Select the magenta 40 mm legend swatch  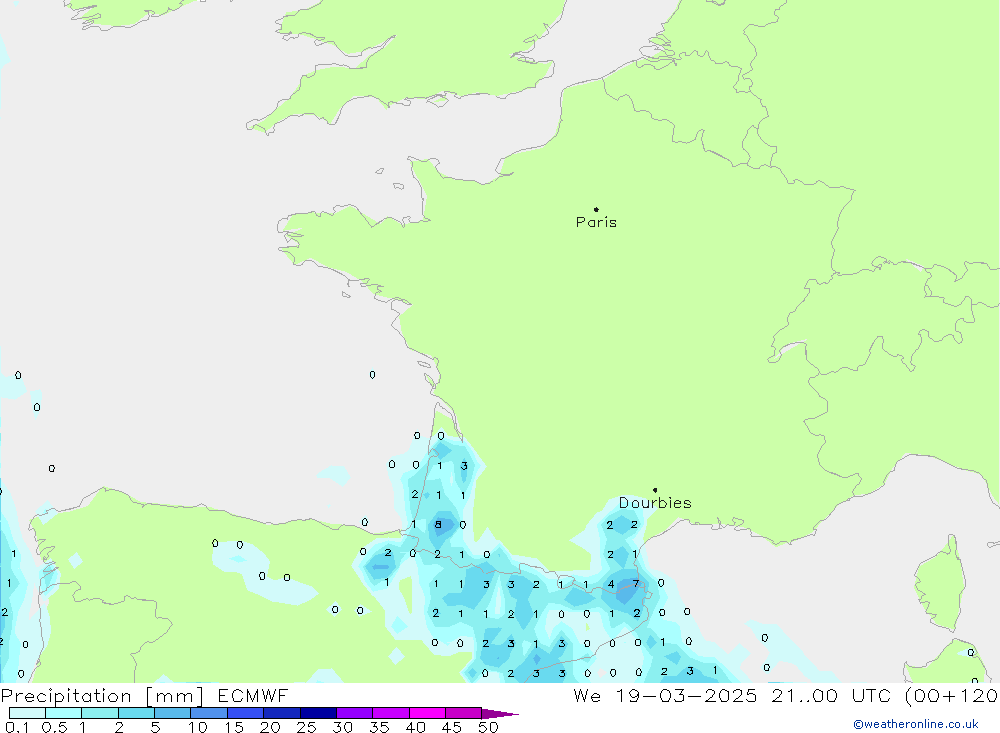(427, 713)
